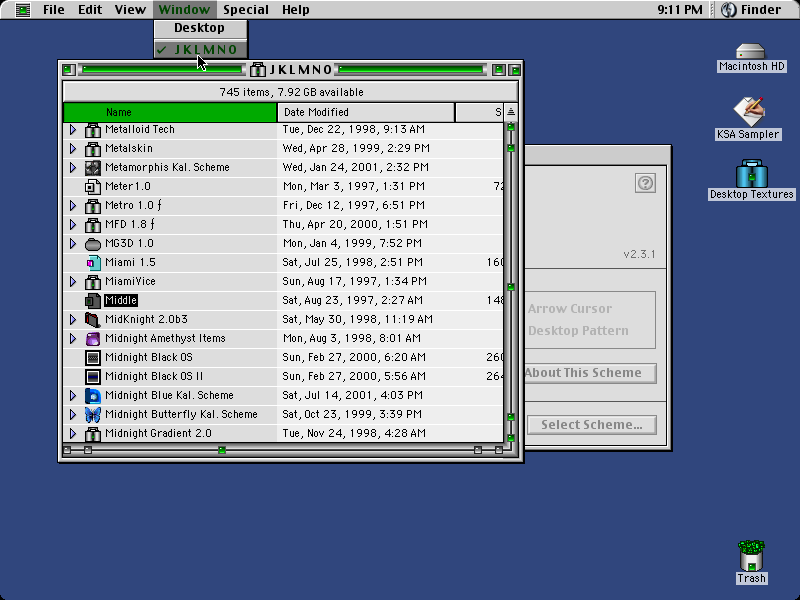The image size is (800, 600).
Task: Click the vertical scrollbar thumb
Action: coord(511,287)
